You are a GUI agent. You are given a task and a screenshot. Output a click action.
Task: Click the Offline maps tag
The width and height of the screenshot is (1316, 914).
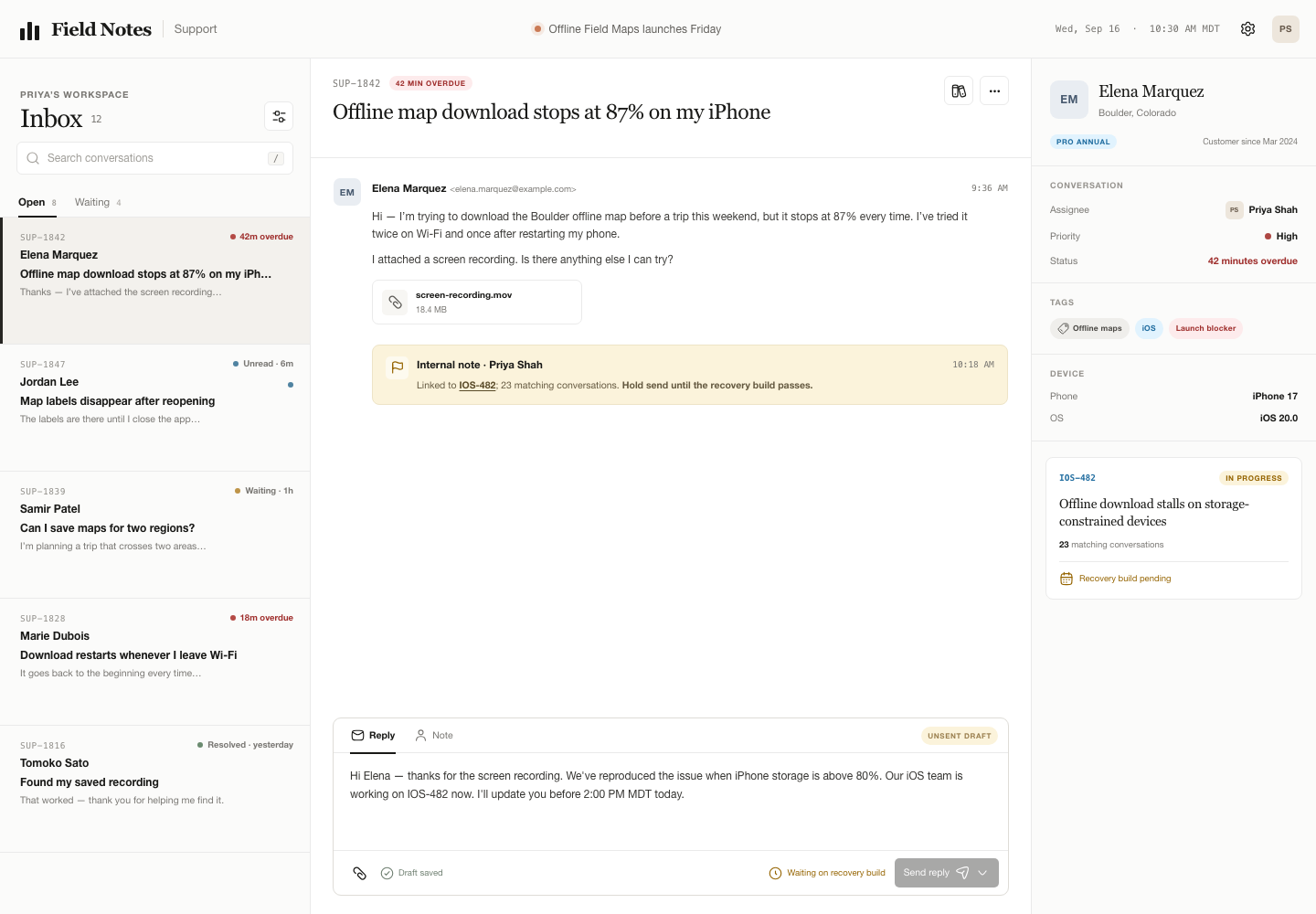point(1089,328)
